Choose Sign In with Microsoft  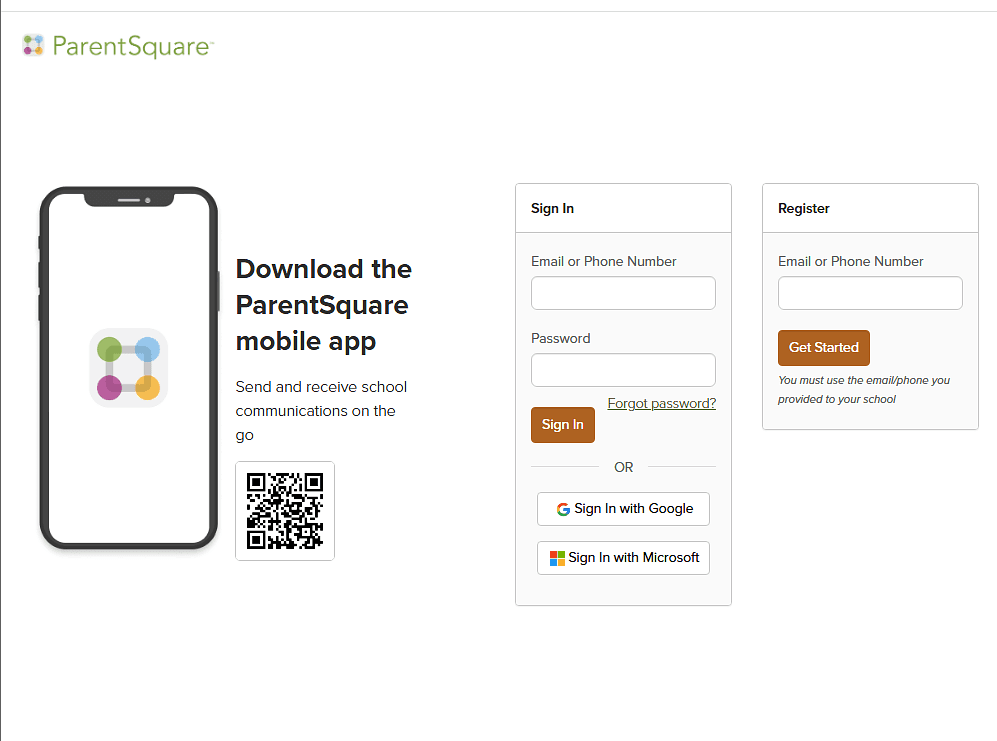click(x=623, y=558)
